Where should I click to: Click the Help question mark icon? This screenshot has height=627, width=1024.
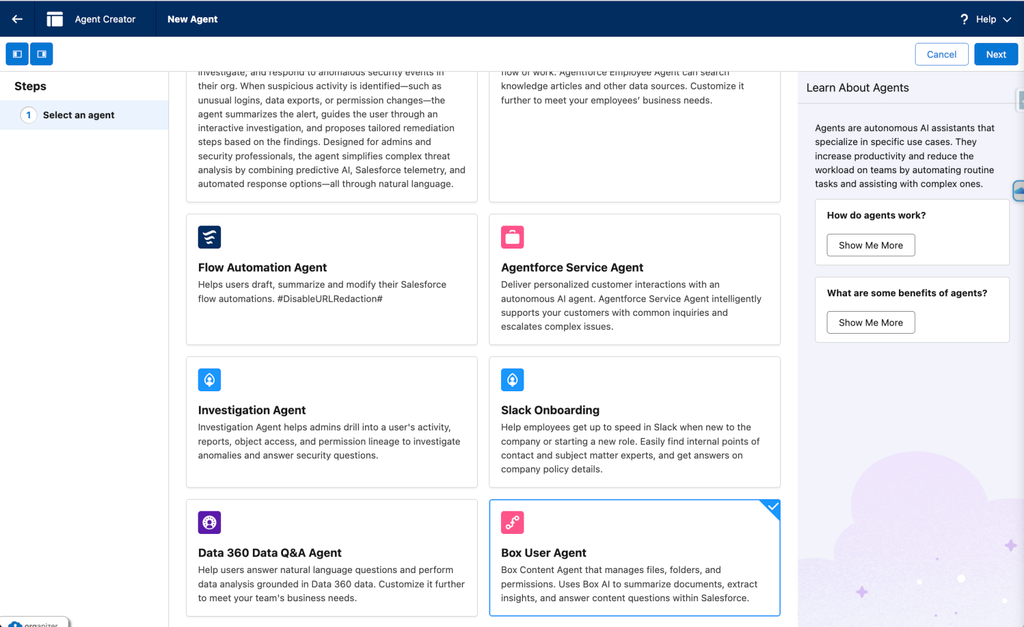pos(964,20)
